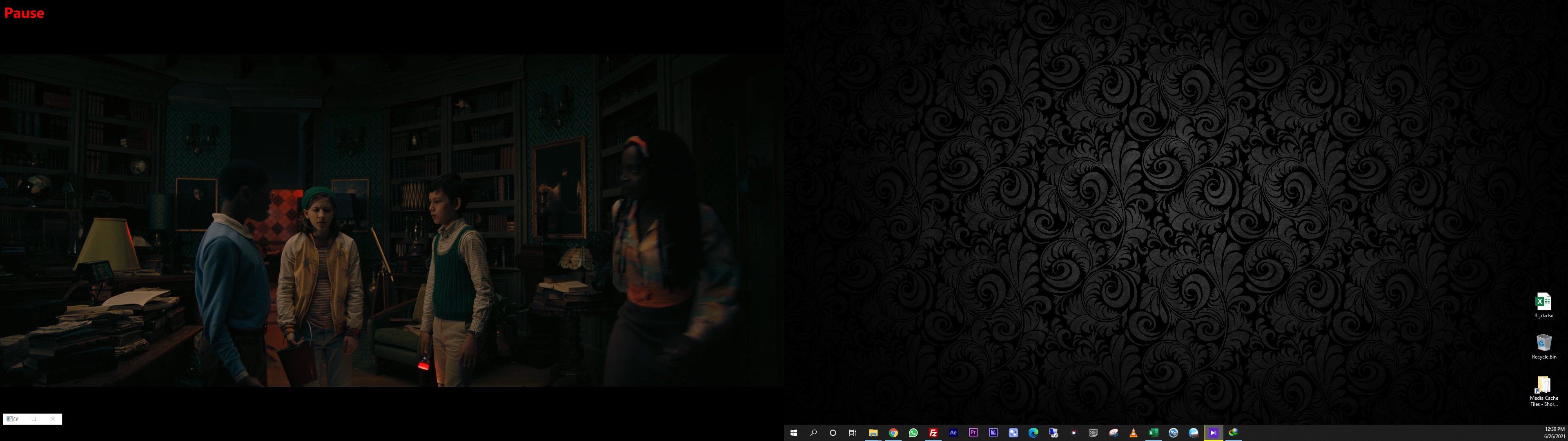Screen dimensions: 1568x441
Task: Open Recycle Bin on the desktop
Action: [x=1543, y=344]
